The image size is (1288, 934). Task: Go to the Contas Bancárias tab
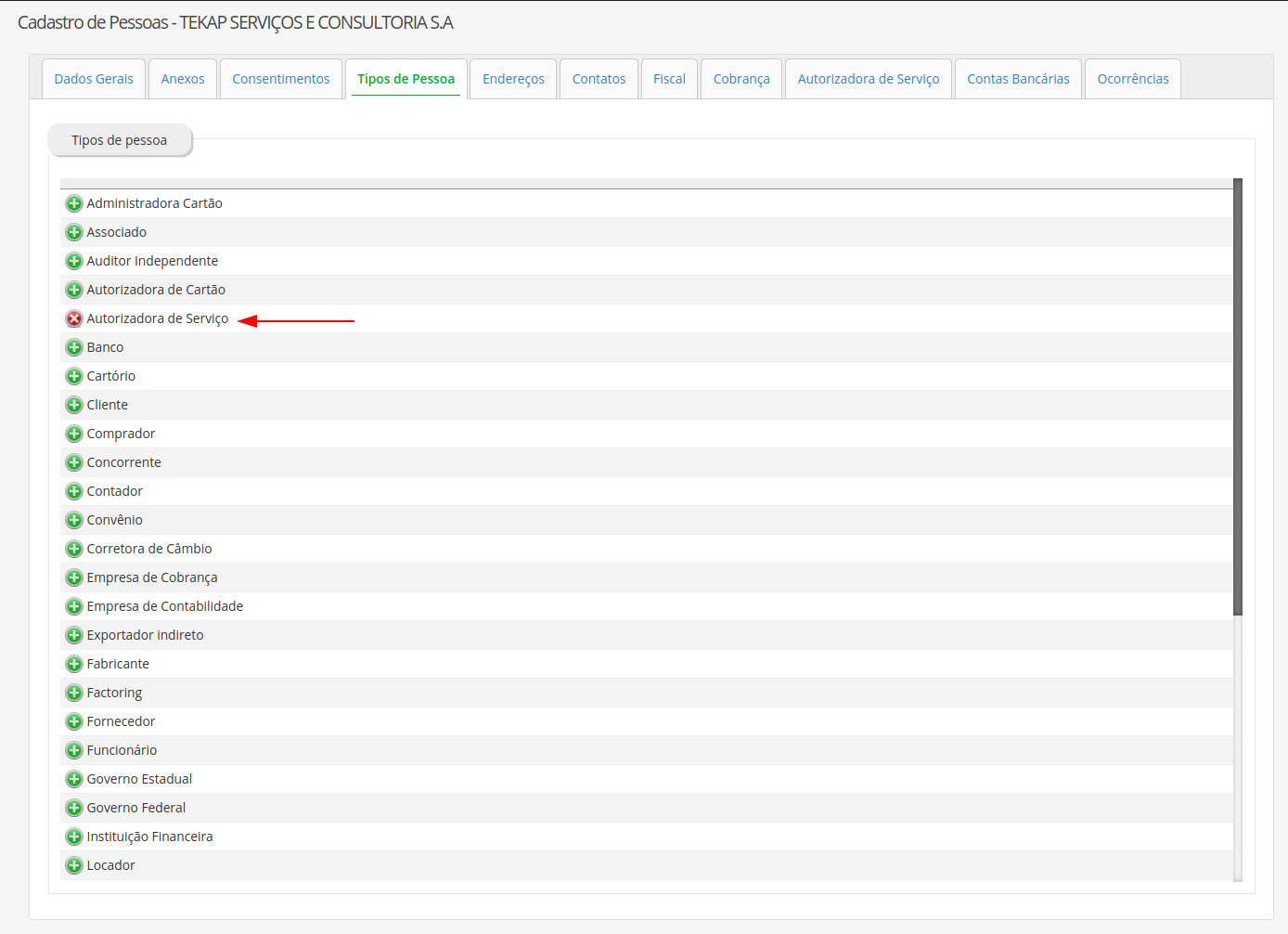(1018, 79)
